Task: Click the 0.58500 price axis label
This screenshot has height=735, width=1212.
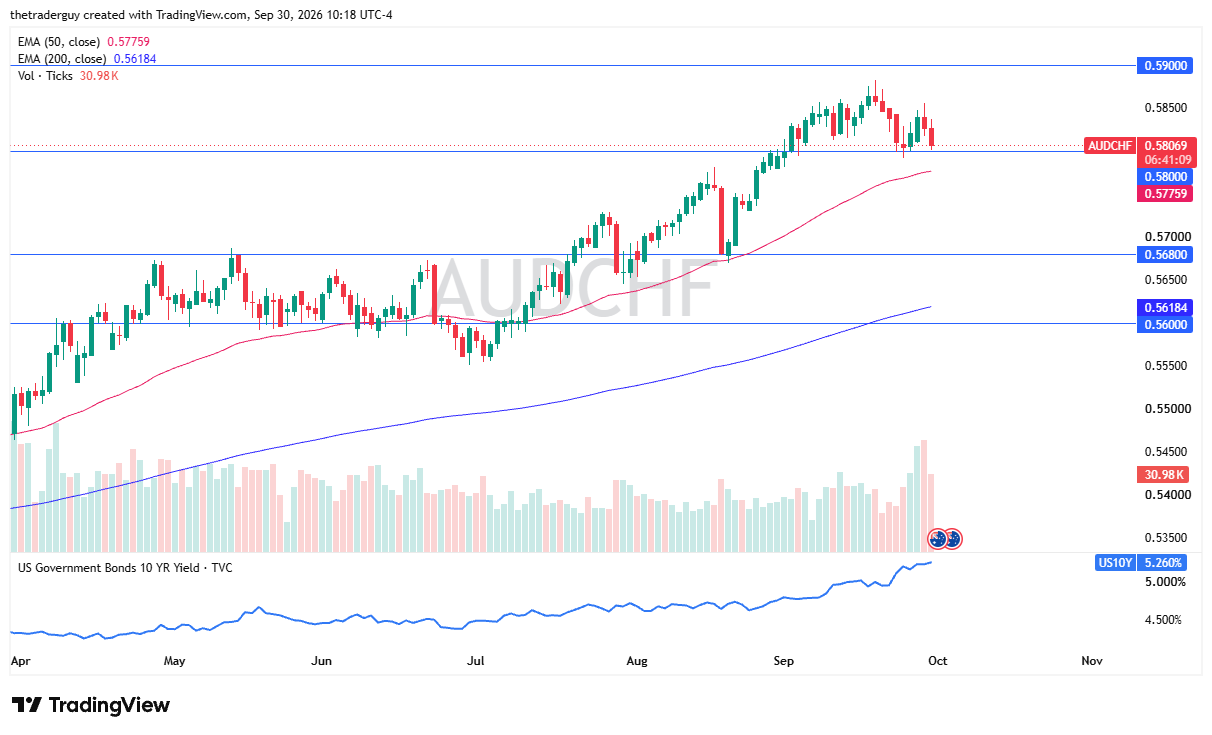Action: click(x=1165, y=108)
